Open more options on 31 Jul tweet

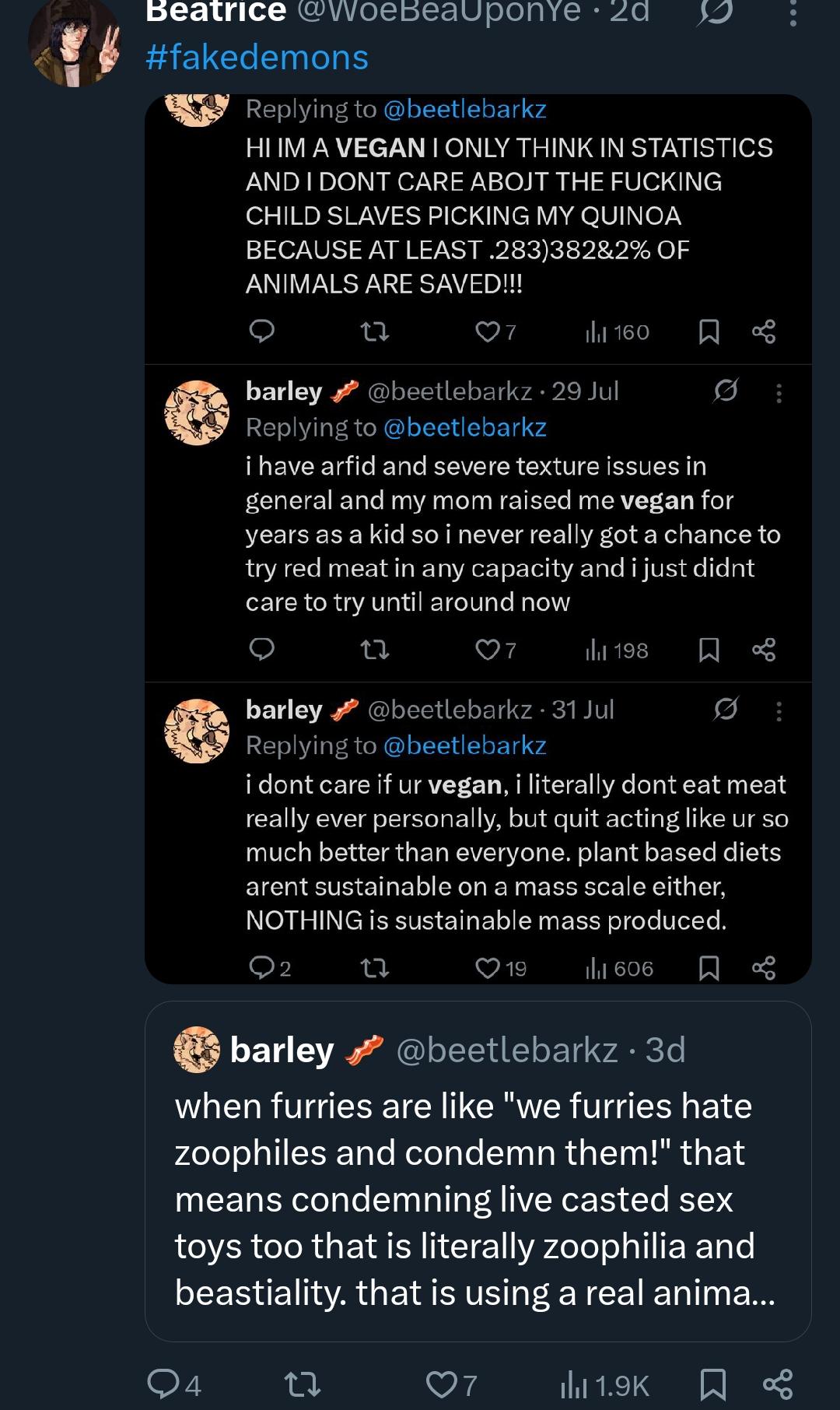click(x=779, y=710)
